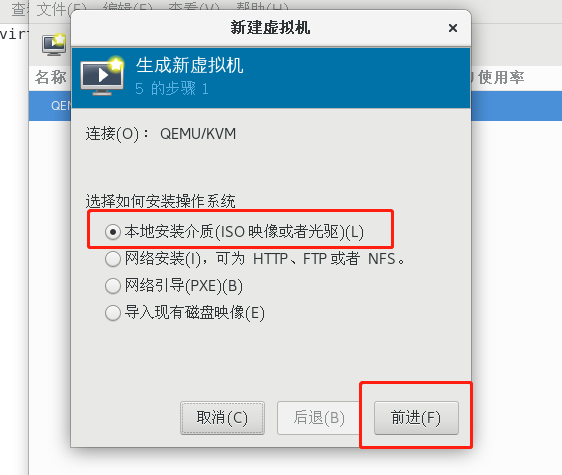Click the new virtual machine wizard monitor icon
The height and width of the screenshot is (475, 562).
click(x=102, y=76)
